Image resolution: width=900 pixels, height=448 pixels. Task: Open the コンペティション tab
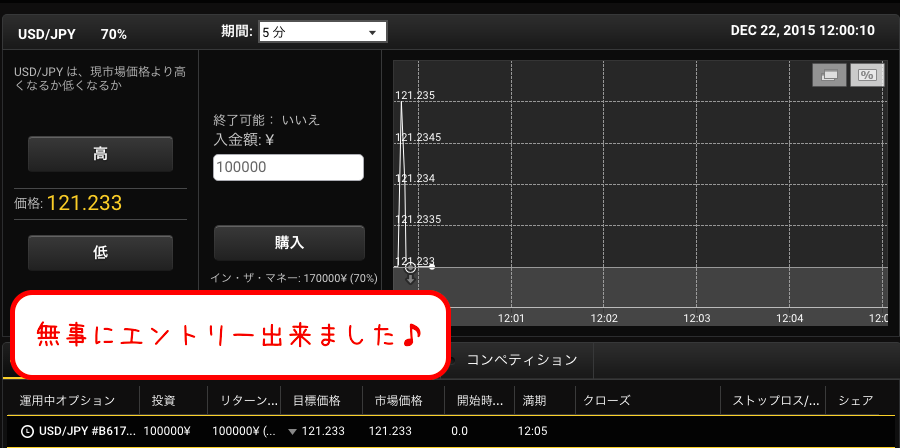[521, 360]
